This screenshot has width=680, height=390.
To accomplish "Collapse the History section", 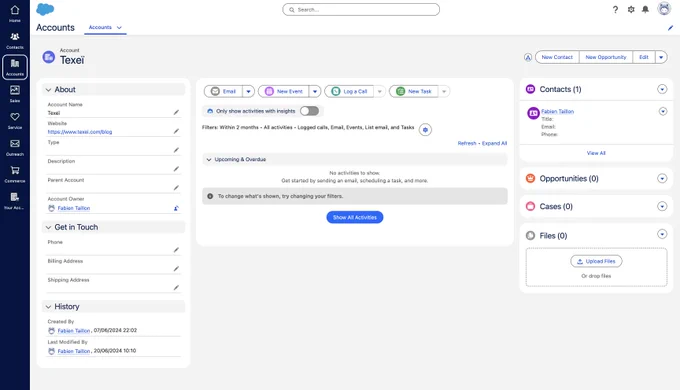I will (x=49, y=307).
